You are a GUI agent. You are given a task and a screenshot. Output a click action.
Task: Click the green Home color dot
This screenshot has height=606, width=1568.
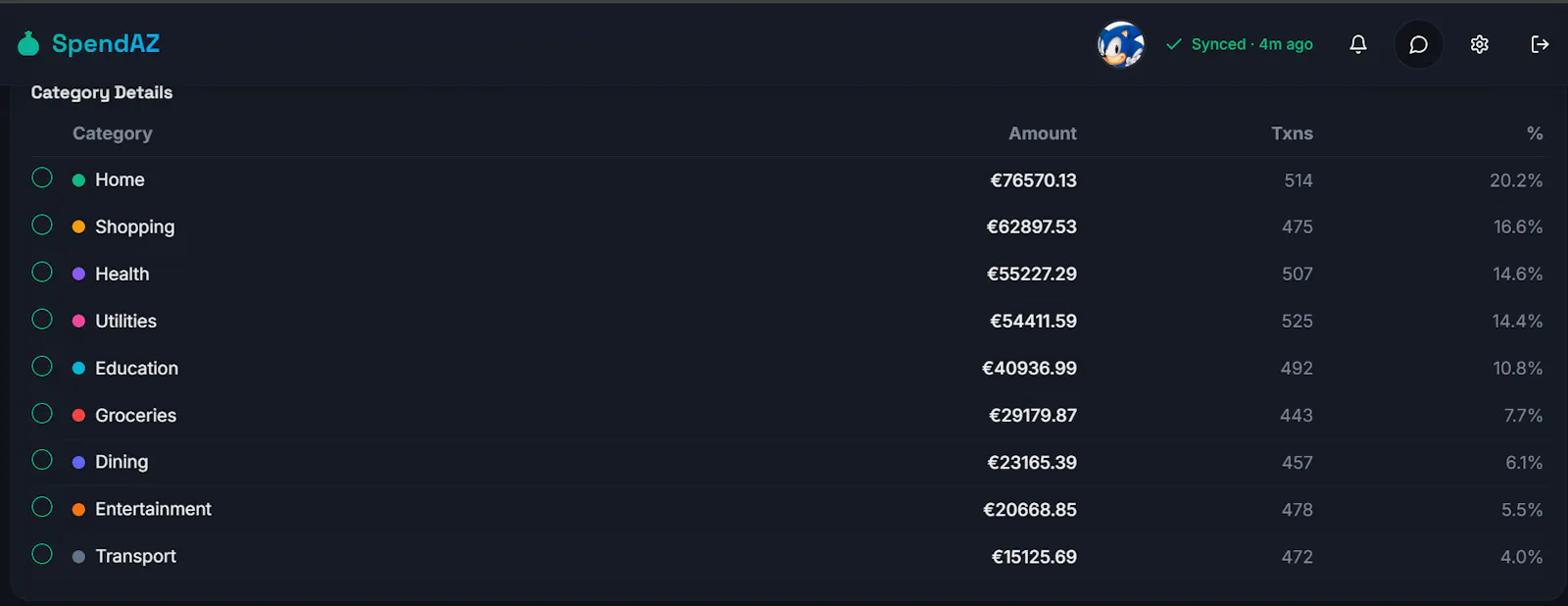tap(78, 180)
